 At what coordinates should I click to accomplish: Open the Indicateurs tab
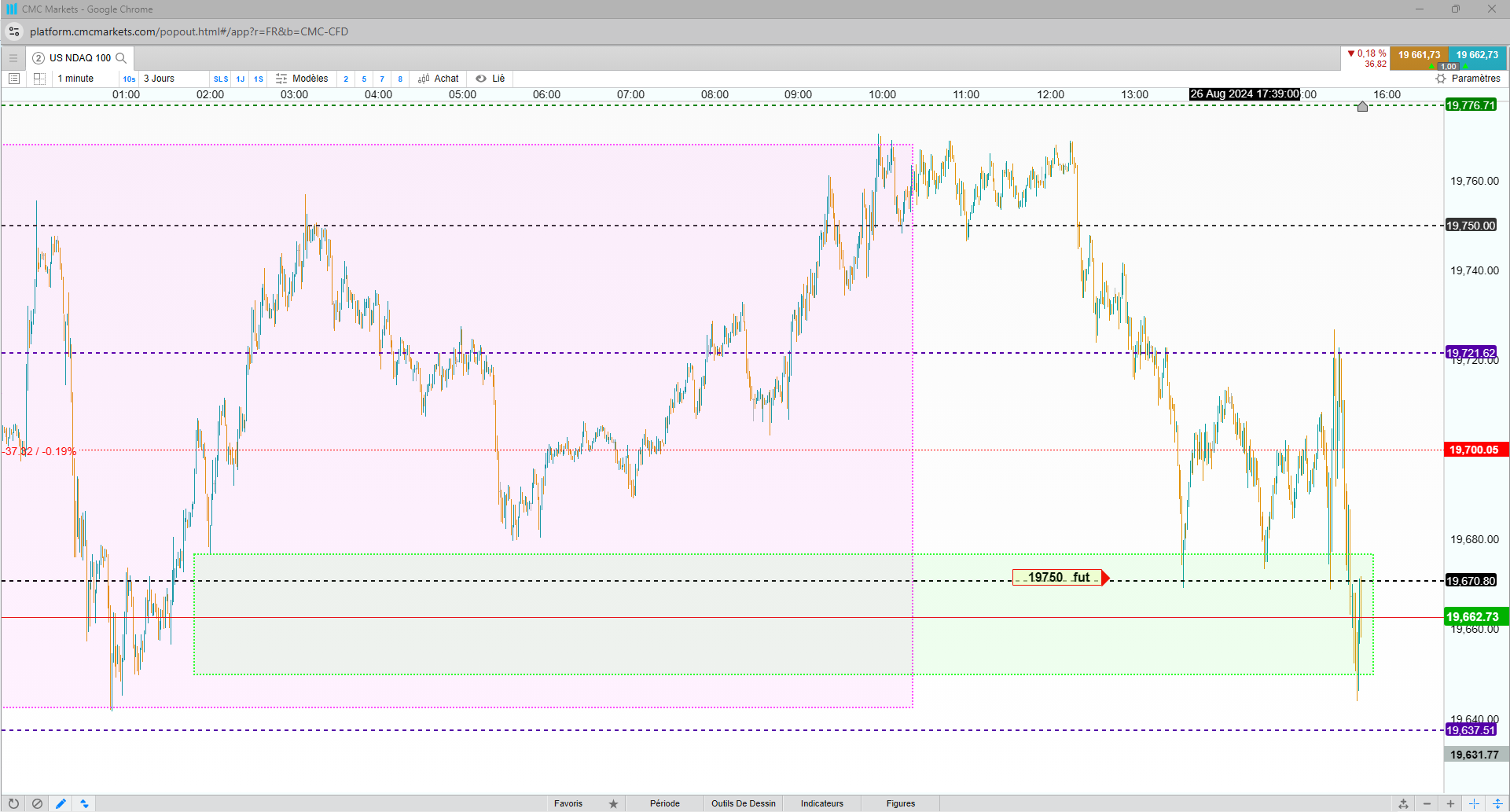tap(822, 803)
